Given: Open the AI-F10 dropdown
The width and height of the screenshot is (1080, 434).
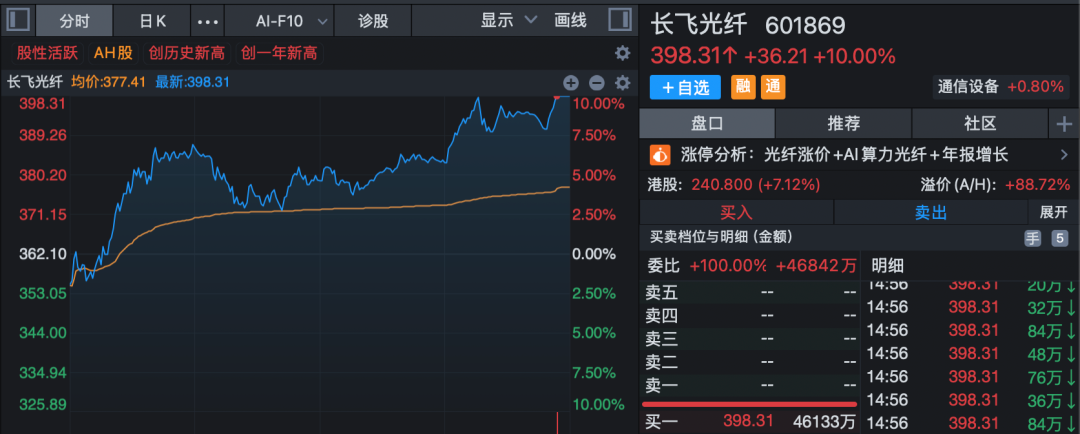Looking at the screenshot, I should pyautogui.click(x=291, y=20).
